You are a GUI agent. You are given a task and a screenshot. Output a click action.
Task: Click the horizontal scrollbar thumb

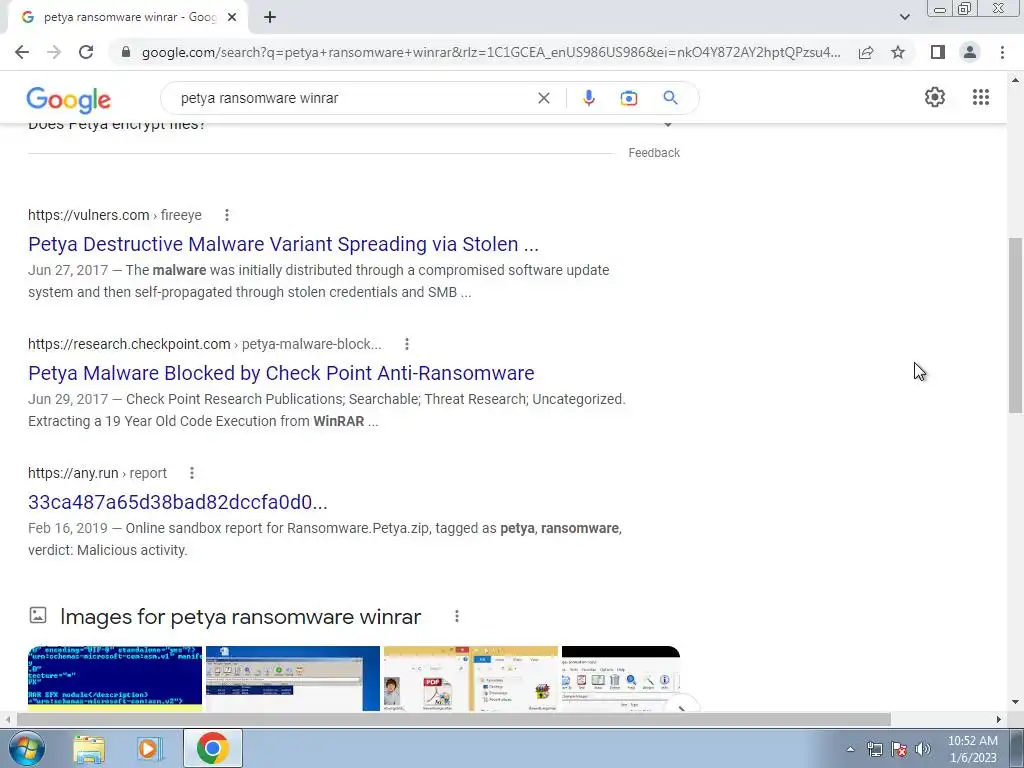click(453, 719)
